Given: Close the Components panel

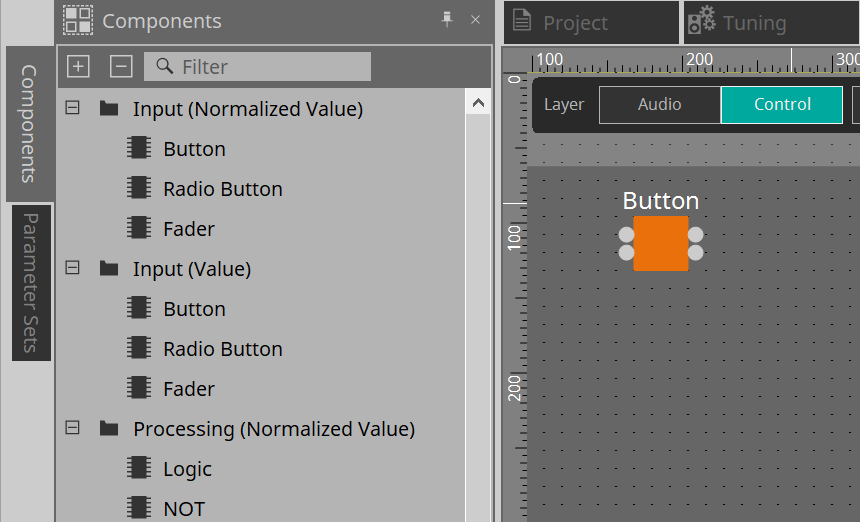Looking at the screenshot, I should click(476, 20).
